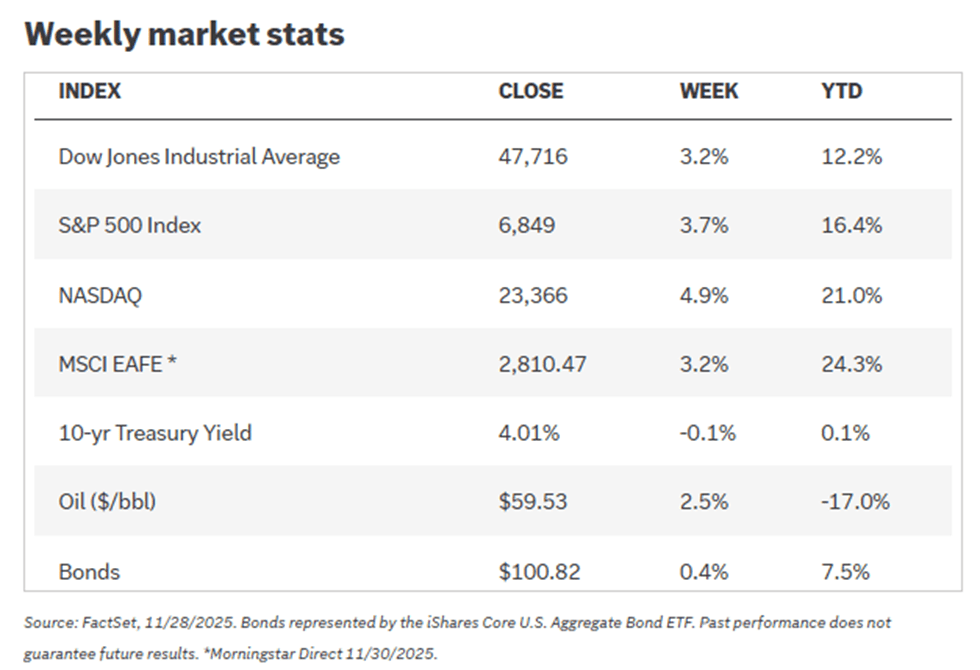Click the FactSet source footnote text
Image resolution: width=980 pixels, height=670 pixels.
pyautogui.click(x=457, y=623)
